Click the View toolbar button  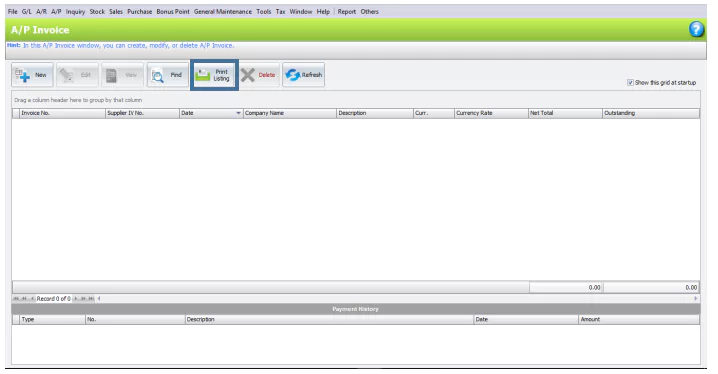[122, 75]
